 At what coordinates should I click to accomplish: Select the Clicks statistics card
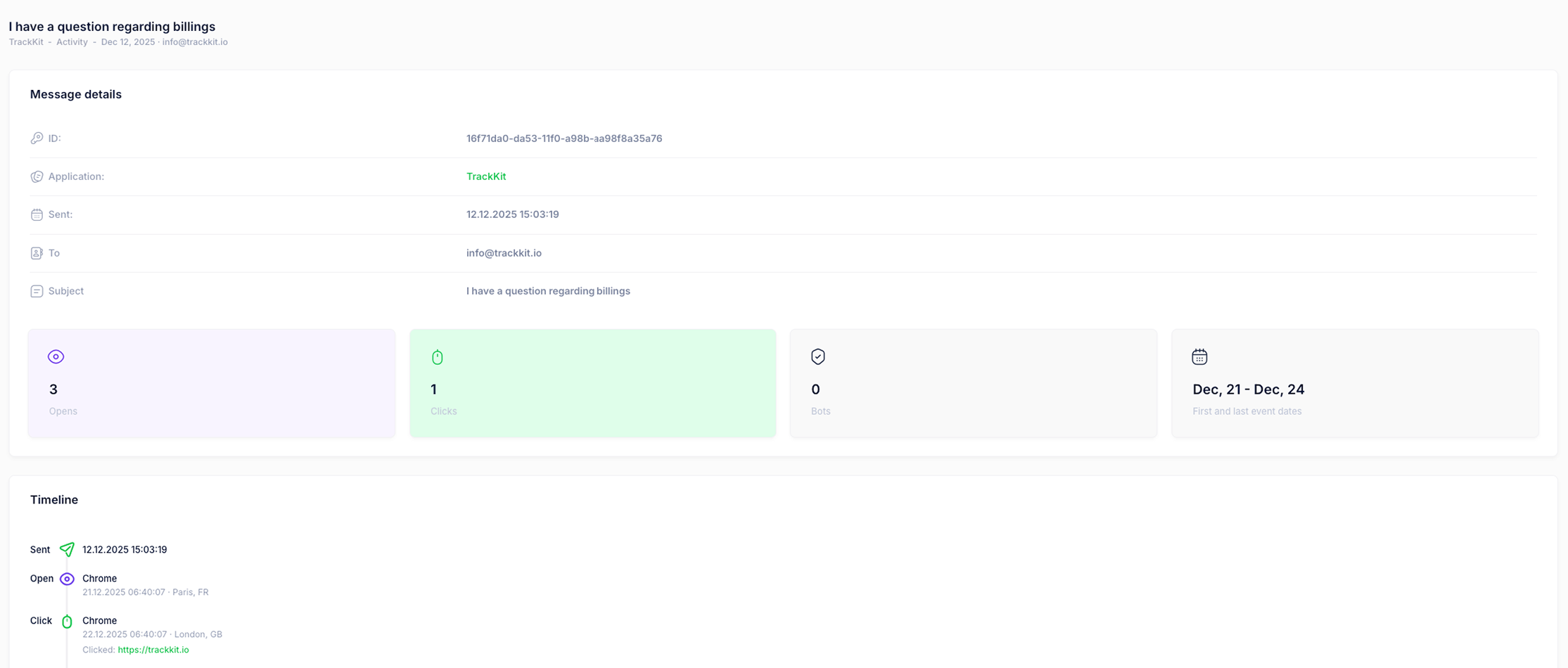[592, 383]
